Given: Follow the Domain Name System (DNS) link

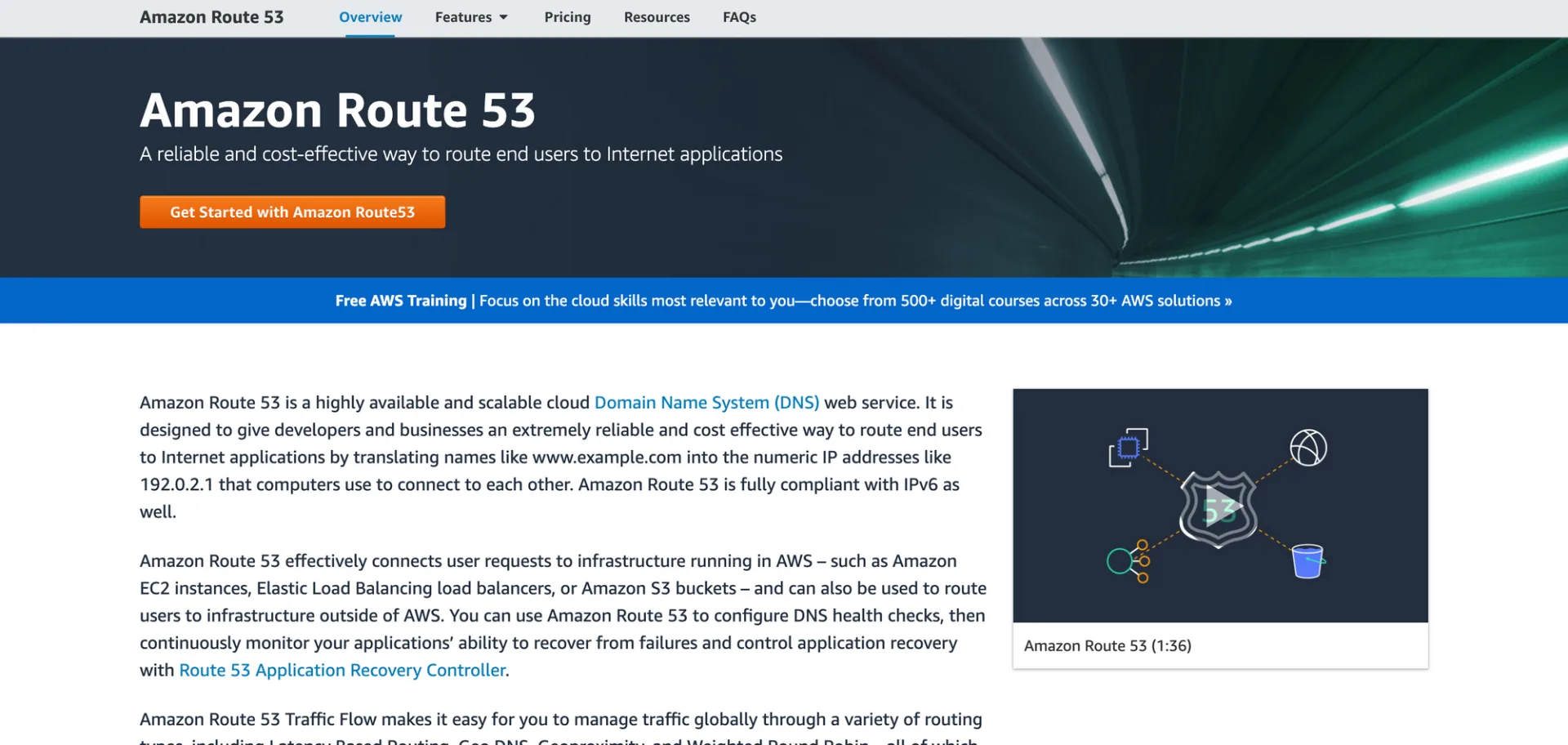Looking at the screenshot, I should [706, 403].
